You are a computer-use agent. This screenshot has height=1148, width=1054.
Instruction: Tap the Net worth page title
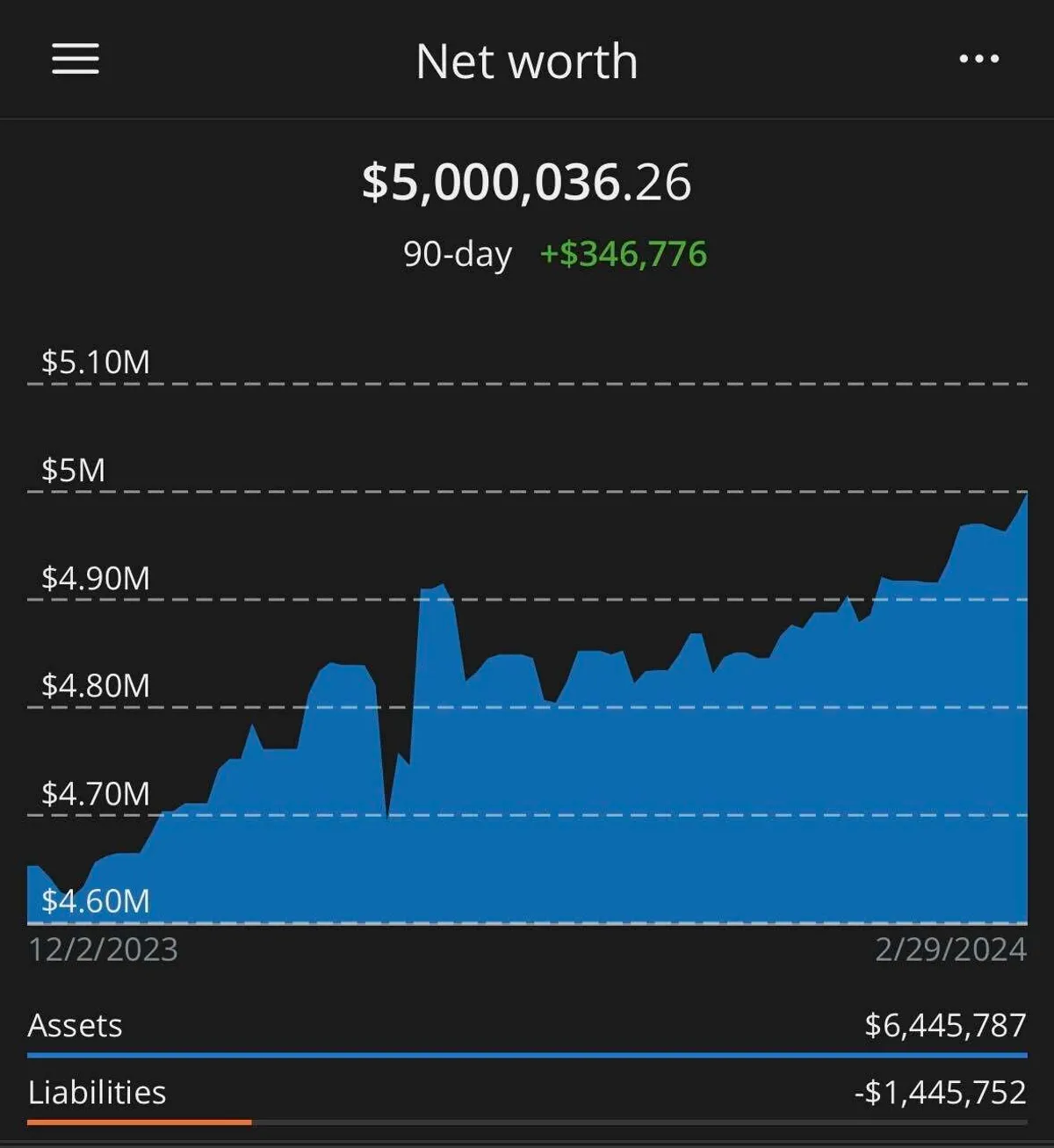click(x=526, y=61)
